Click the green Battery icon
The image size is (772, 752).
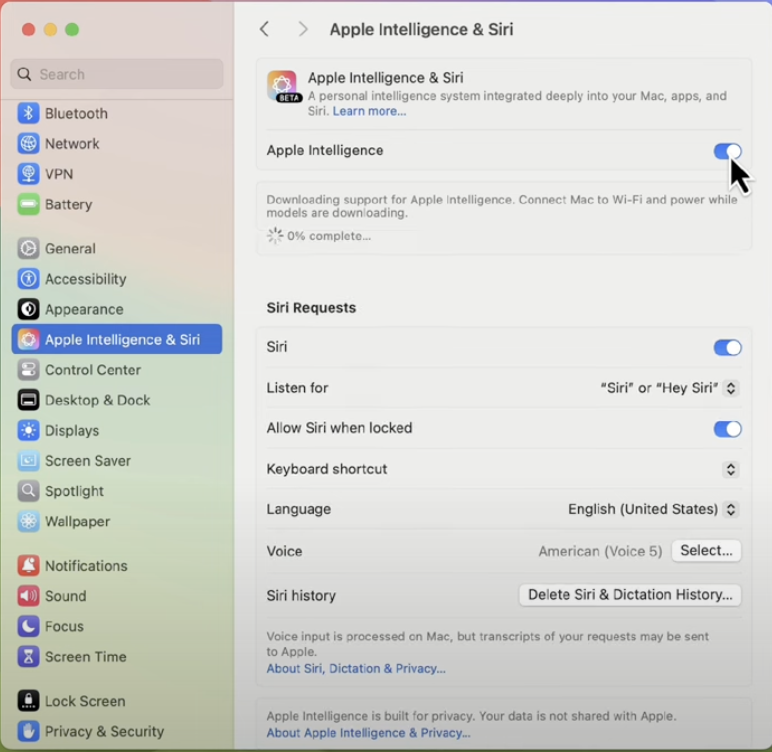point(28,204)
